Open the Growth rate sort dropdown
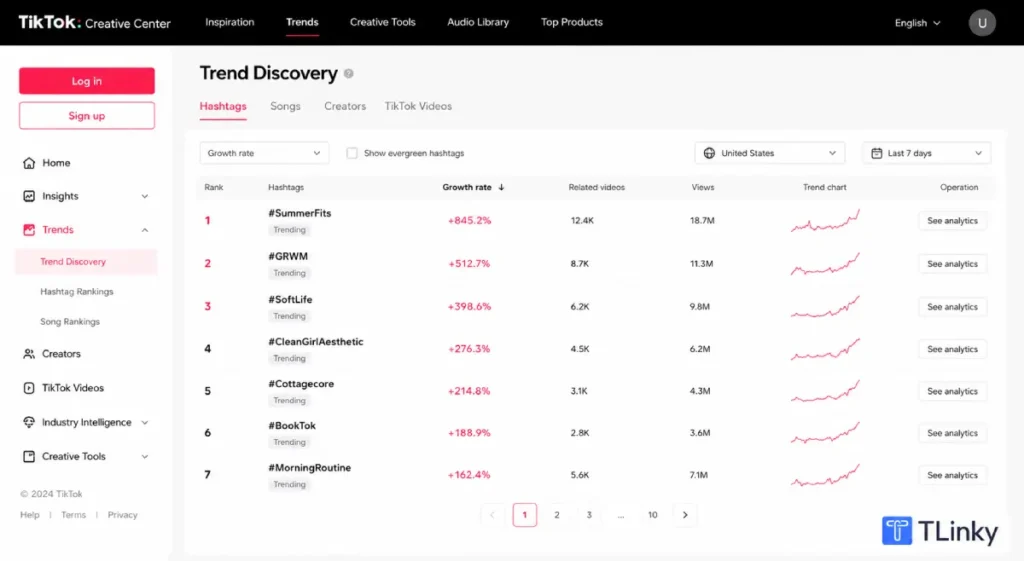1024x561 pixels. [264, 153]
